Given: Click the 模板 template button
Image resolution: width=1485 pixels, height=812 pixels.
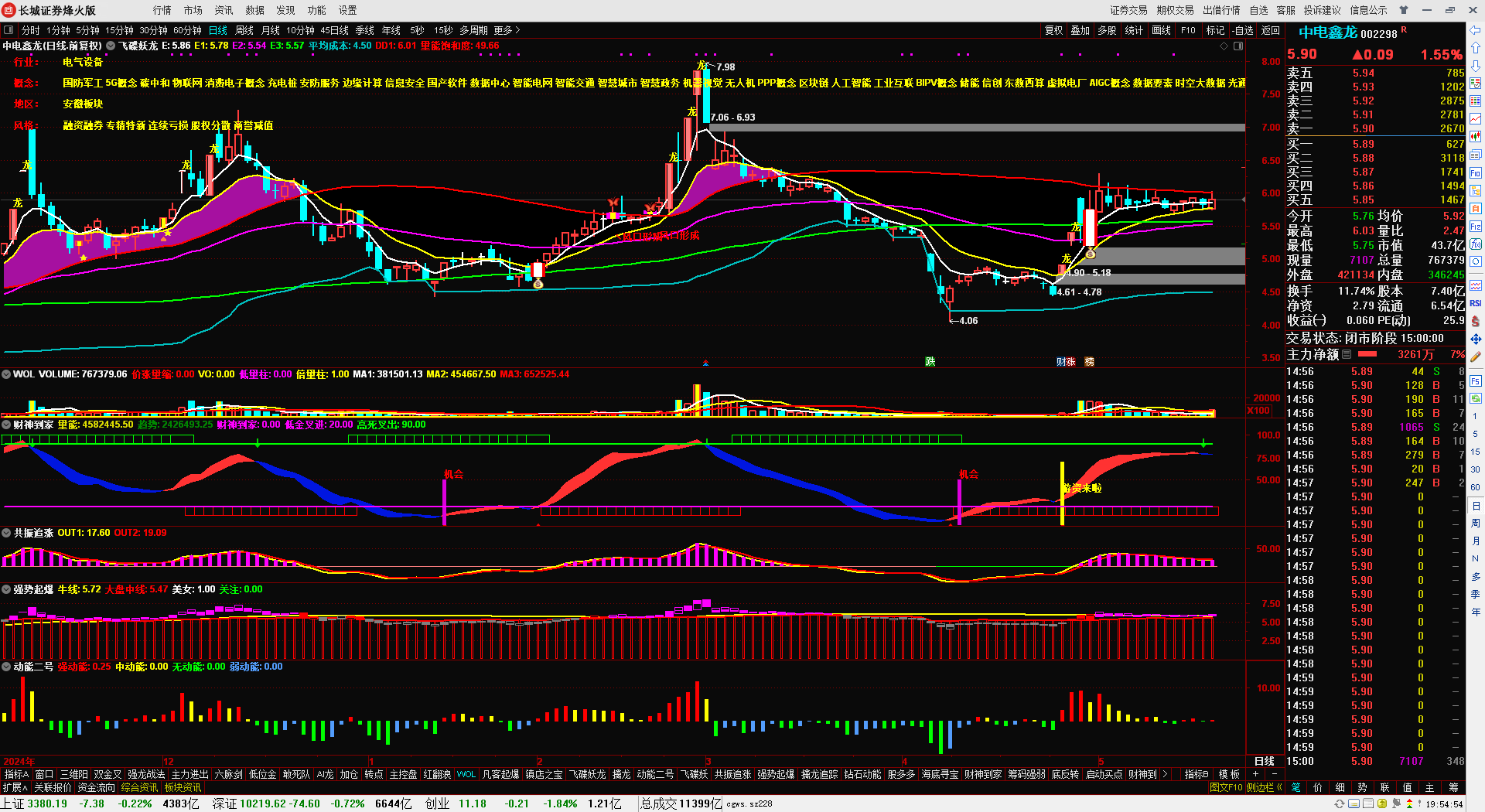Looking at the screenshot, I should 1229,774.
